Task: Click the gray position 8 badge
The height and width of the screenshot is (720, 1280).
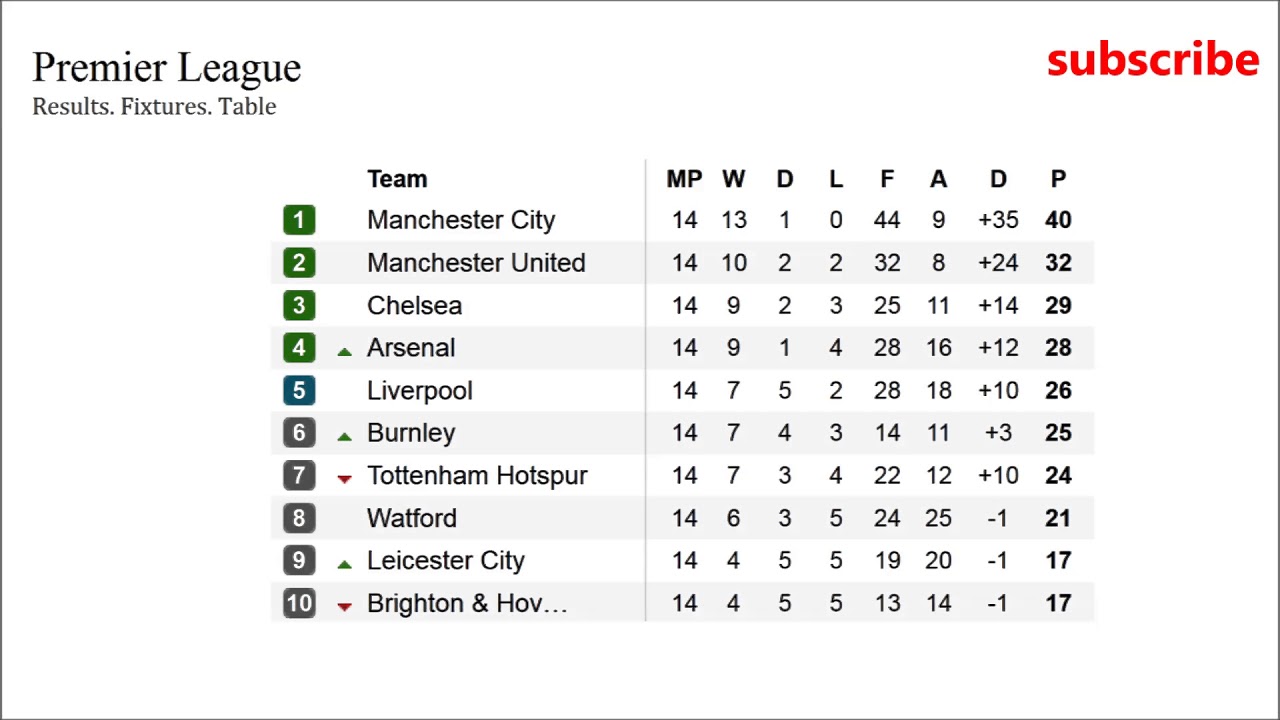Action: click(299, 518)
